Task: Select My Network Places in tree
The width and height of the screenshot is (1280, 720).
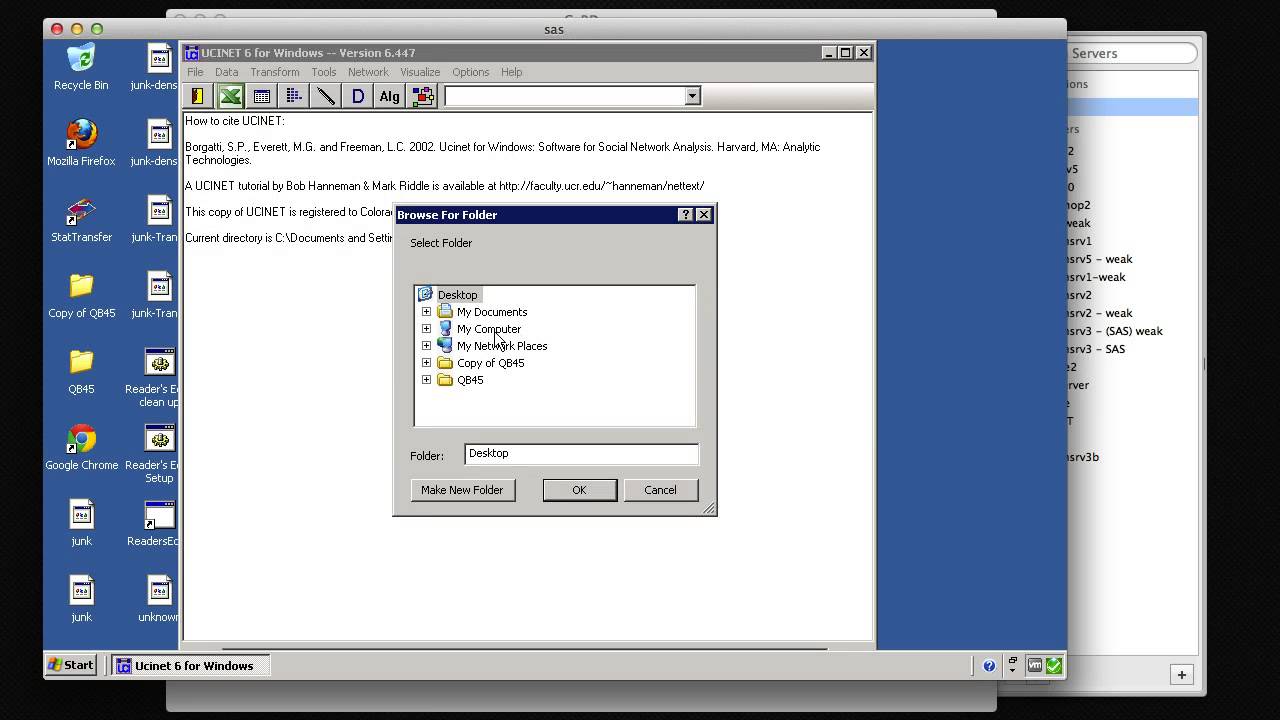Action: pos(502,346)
